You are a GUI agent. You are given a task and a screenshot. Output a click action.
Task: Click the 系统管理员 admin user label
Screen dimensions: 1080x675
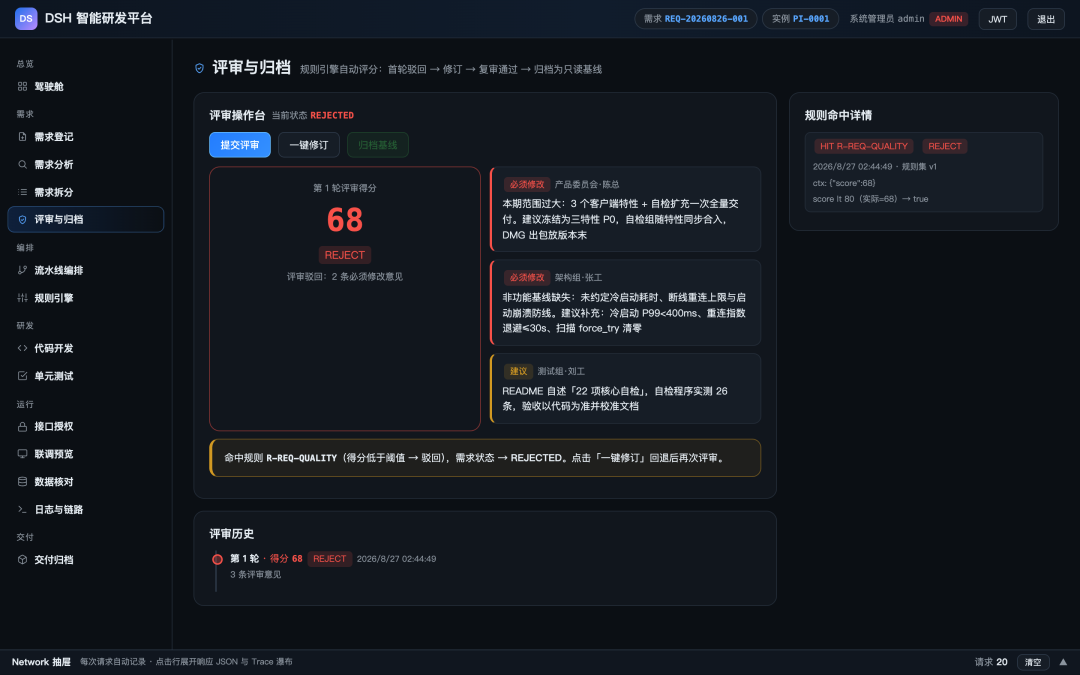[886, 19]
